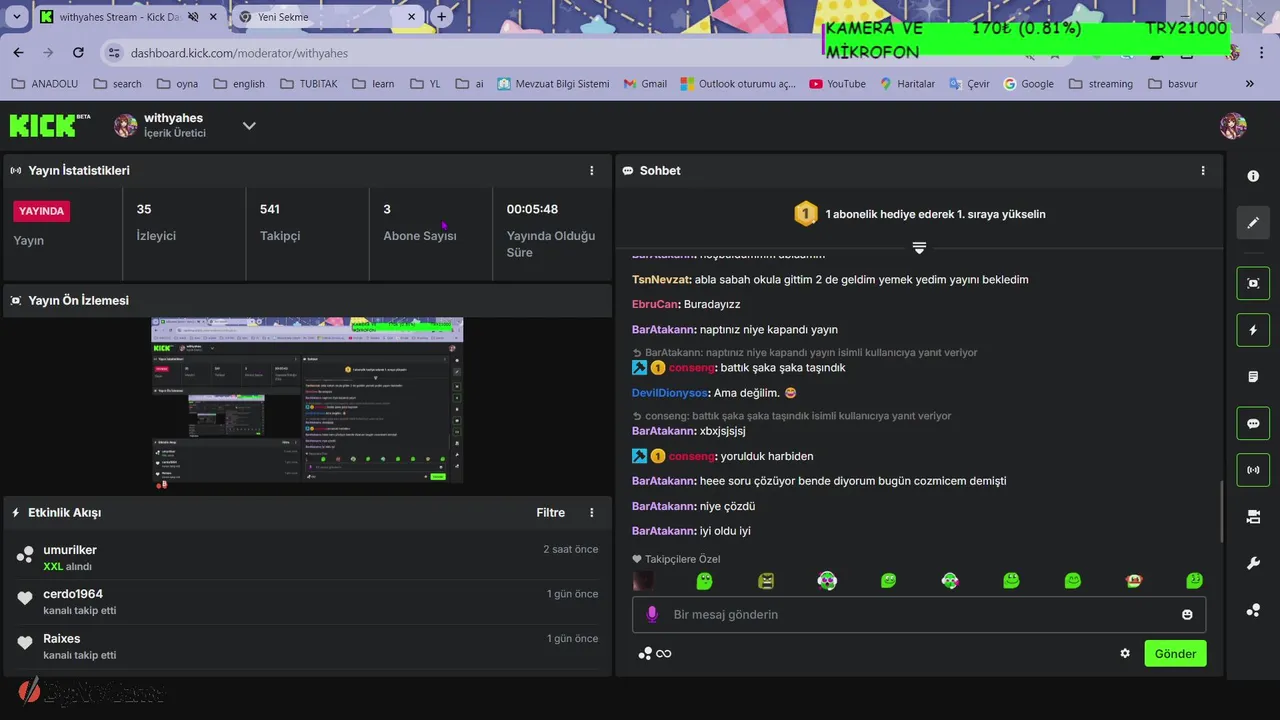Open chat settings gear icon
The height and width of the screenshot is (720, 1280).
click(1125, 653)
